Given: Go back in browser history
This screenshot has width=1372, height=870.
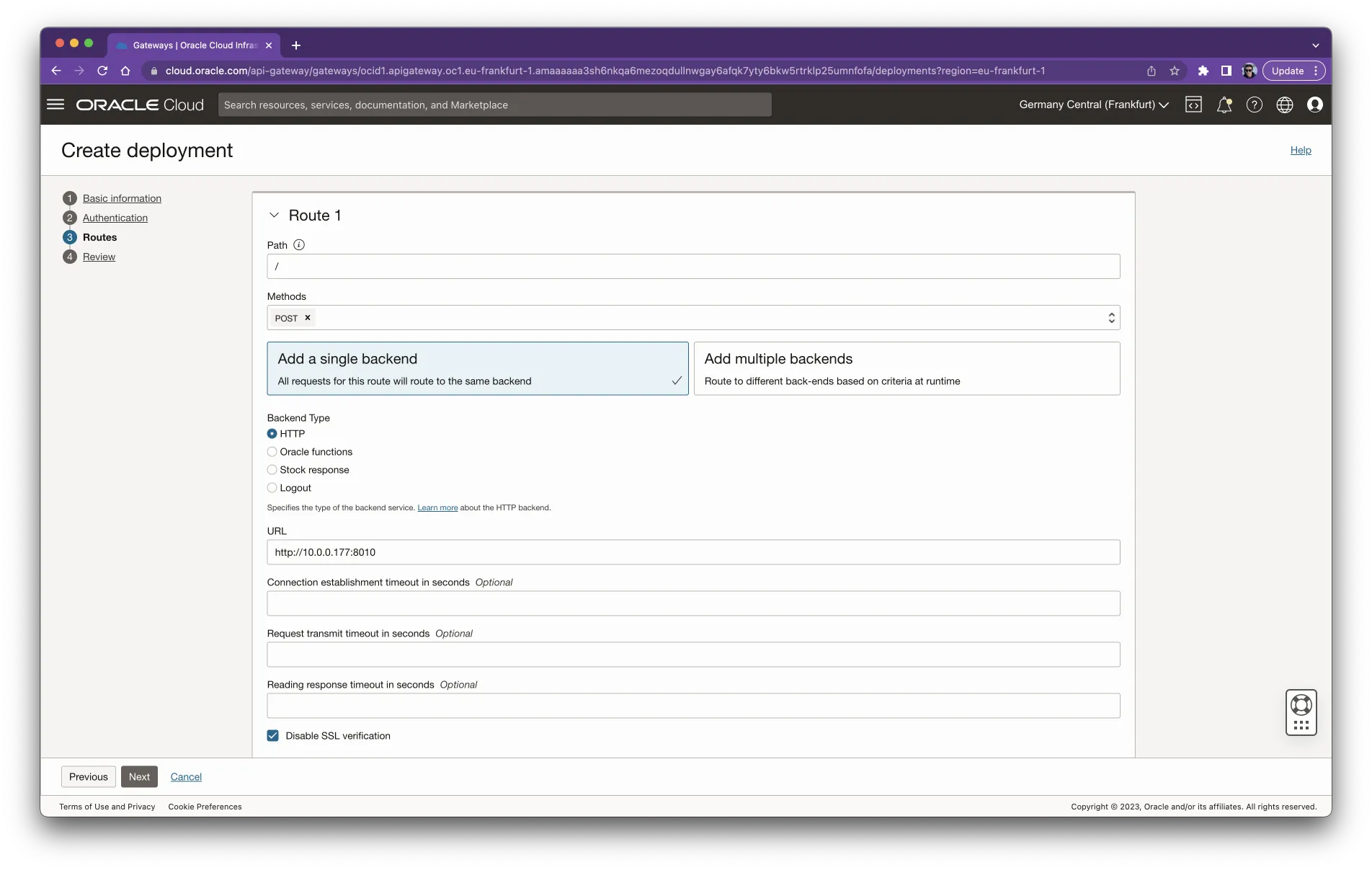Looking at the screenshot, I should 56,71.
